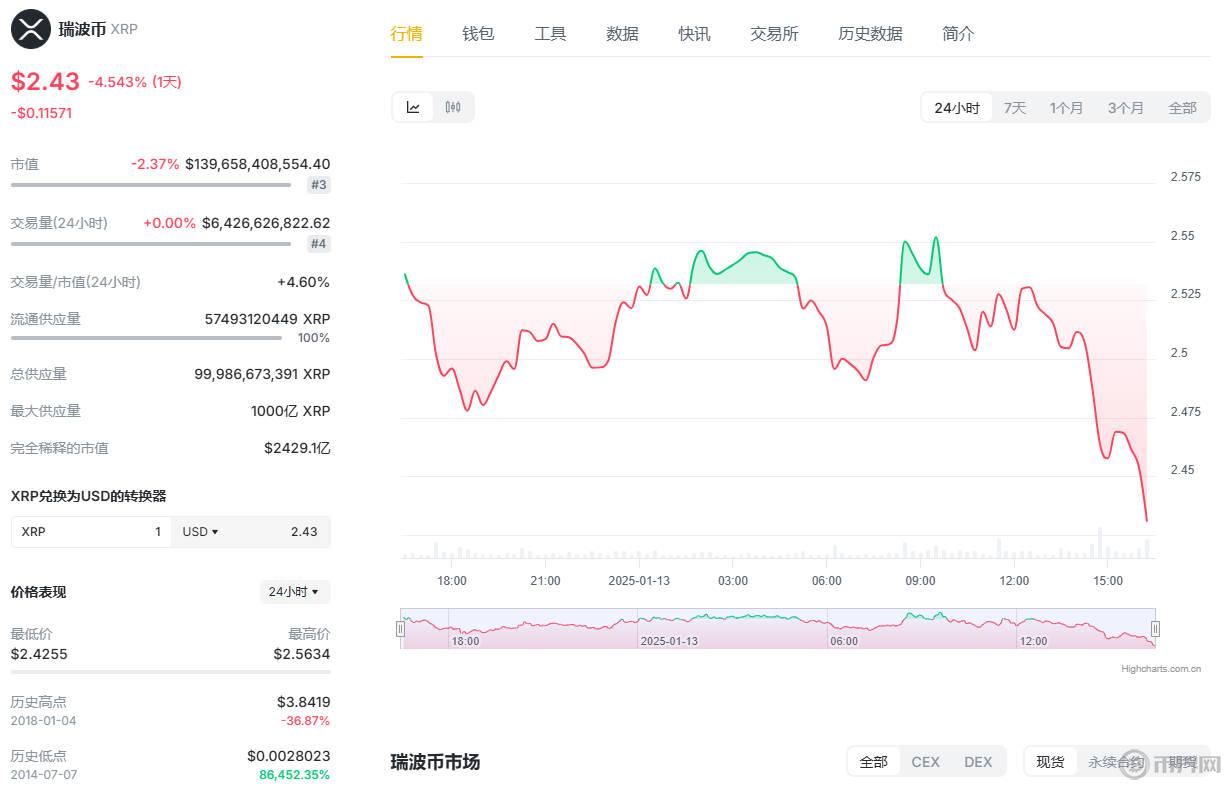Open the USD currency dropdown in converter
The width and height of the screenshot is (1232, 792).
[x=200, y=532]
